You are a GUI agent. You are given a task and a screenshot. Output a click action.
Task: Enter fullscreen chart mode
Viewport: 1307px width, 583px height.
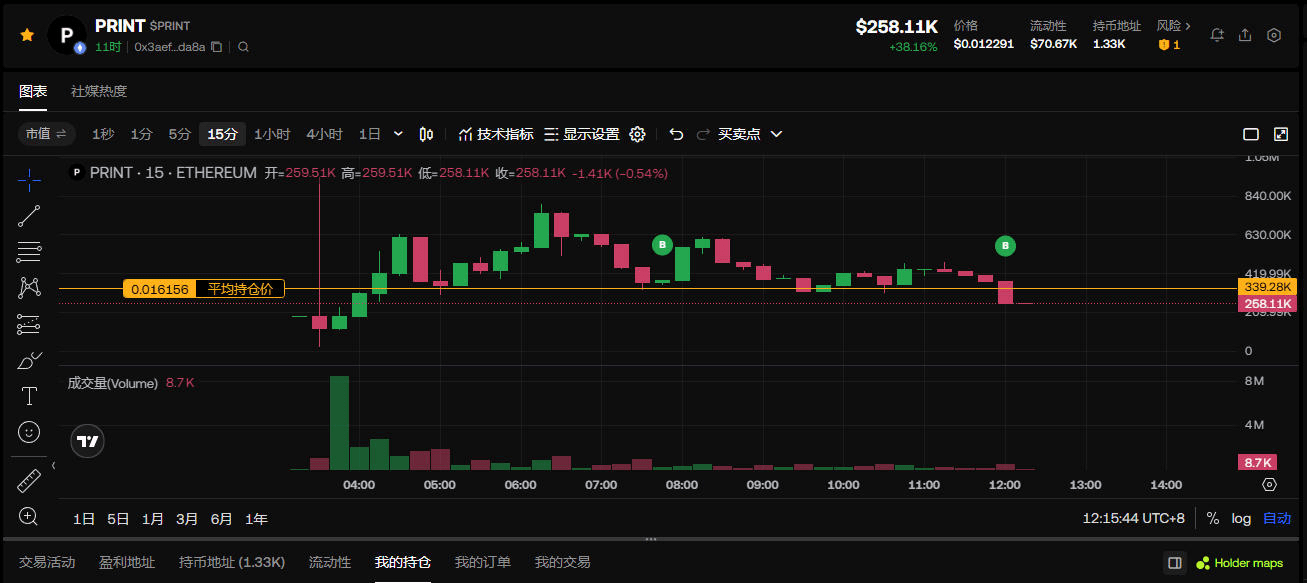pos(1281,134)
